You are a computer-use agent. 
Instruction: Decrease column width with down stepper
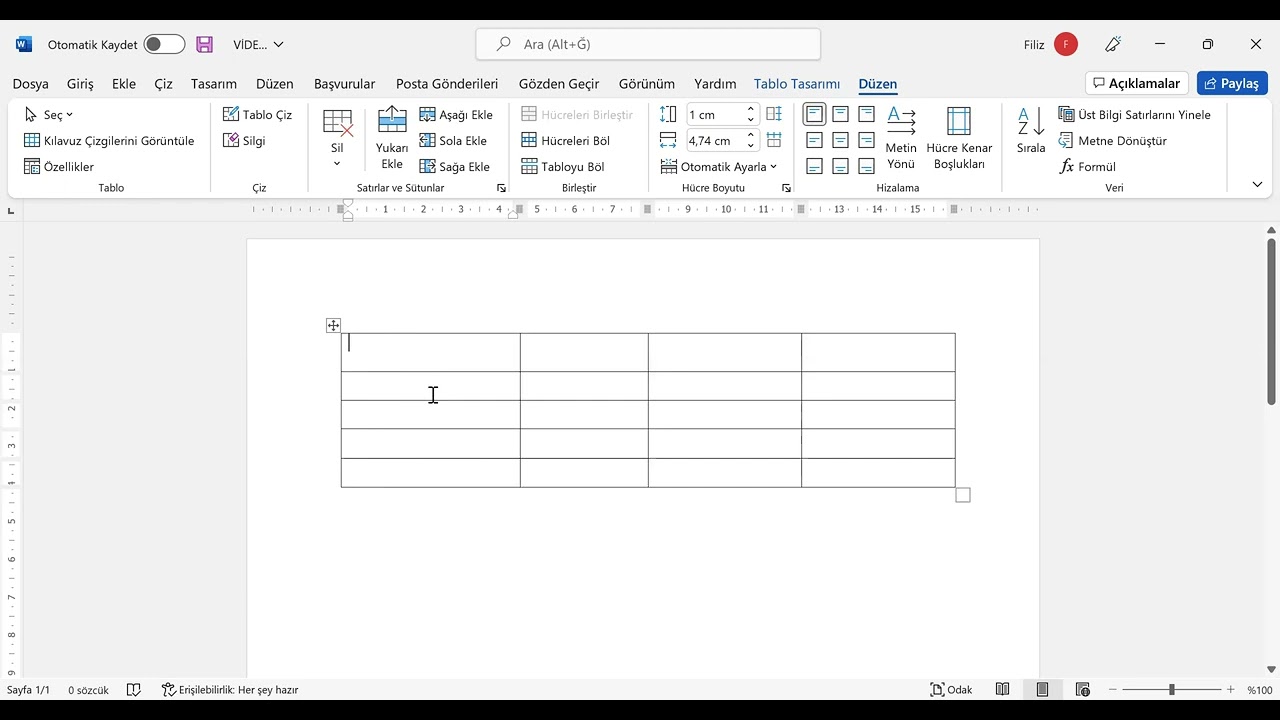click(751, 146)
